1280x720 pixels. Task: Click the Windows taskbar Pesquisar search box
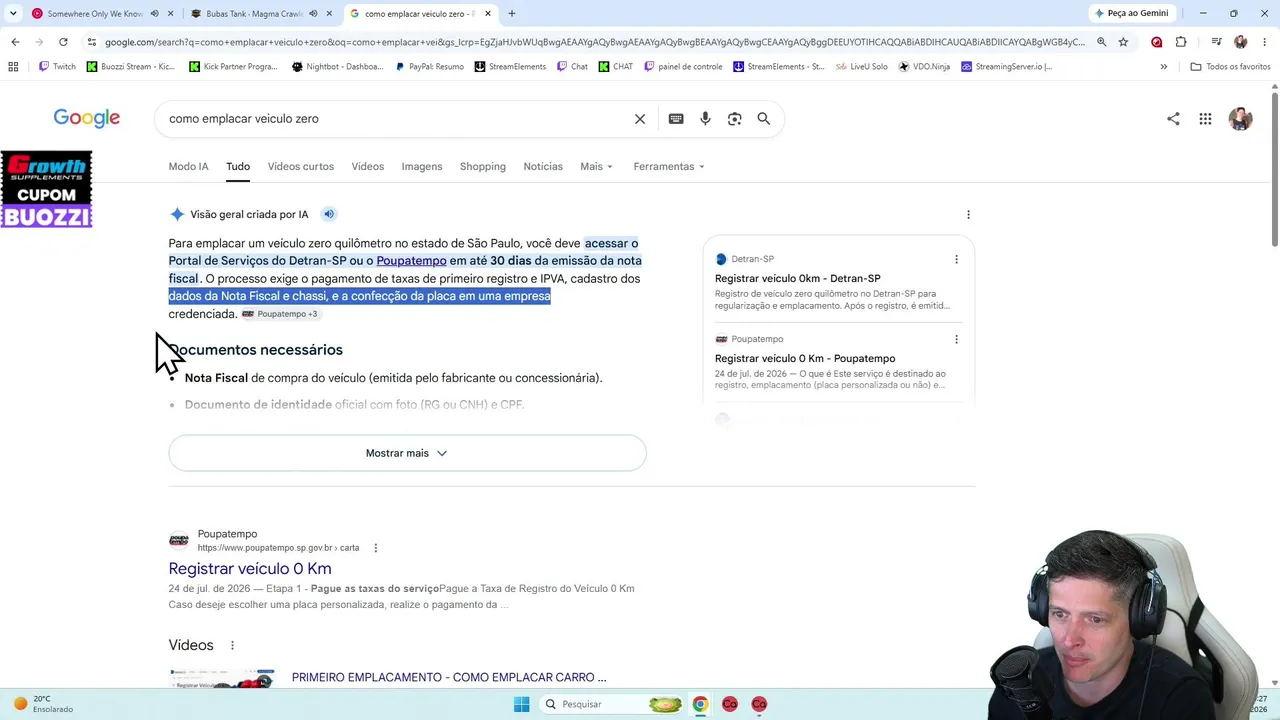click(x=613, y=704)
